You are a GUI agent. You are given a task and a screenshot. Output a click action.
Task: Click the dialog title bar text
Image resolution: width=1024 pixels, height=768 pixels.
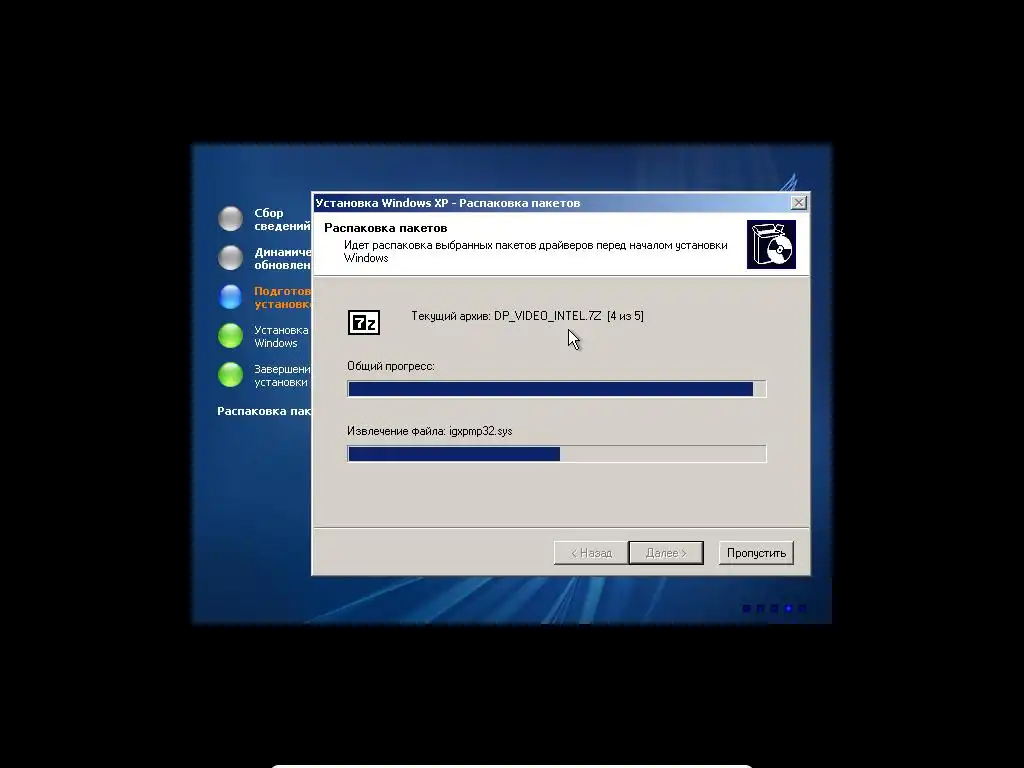point(448,203)
